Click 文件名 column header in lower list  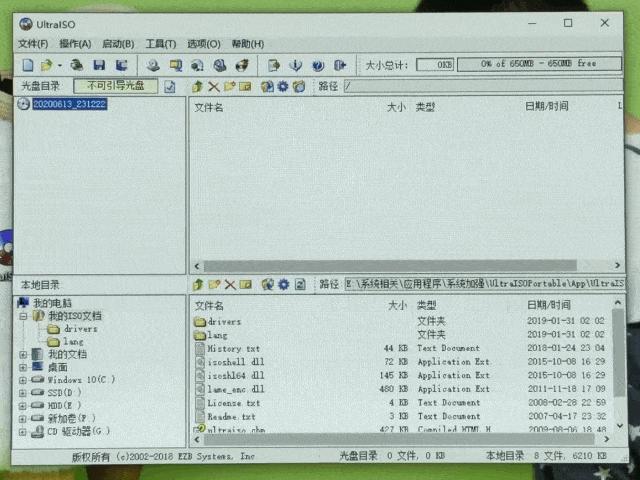point(209,306)
